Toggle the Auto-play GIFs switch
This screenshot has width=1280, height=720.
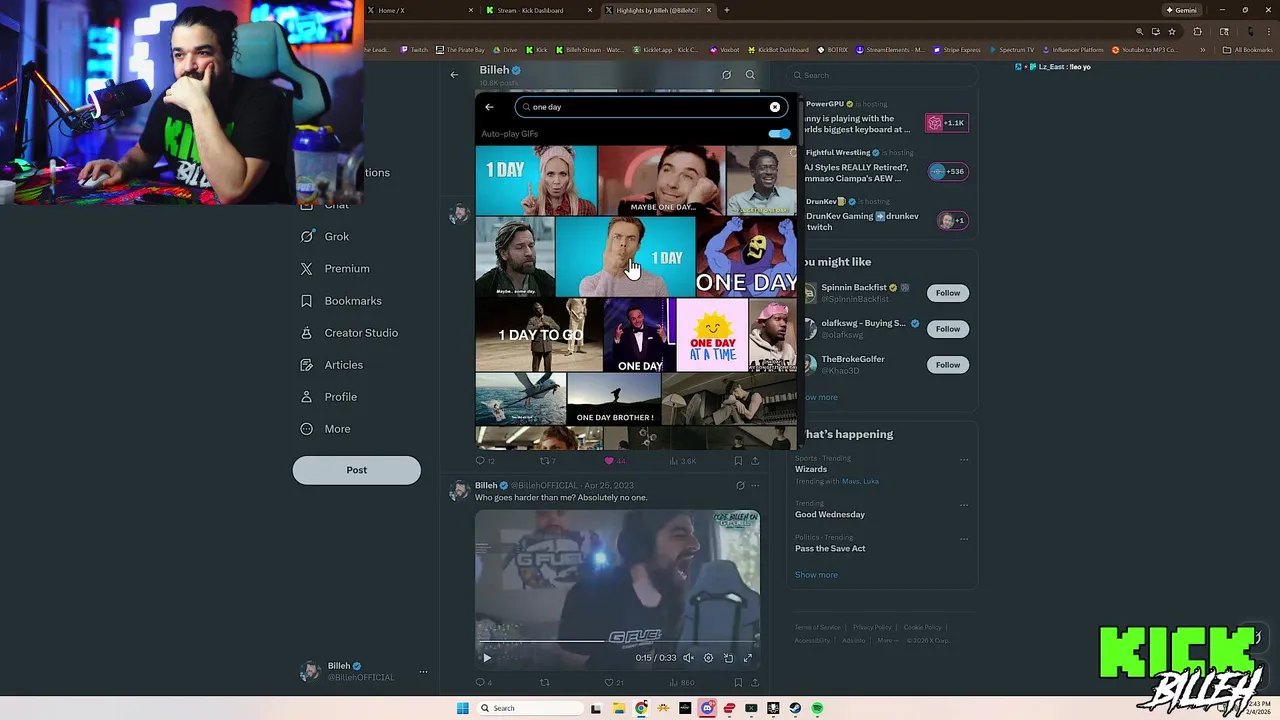779,134
